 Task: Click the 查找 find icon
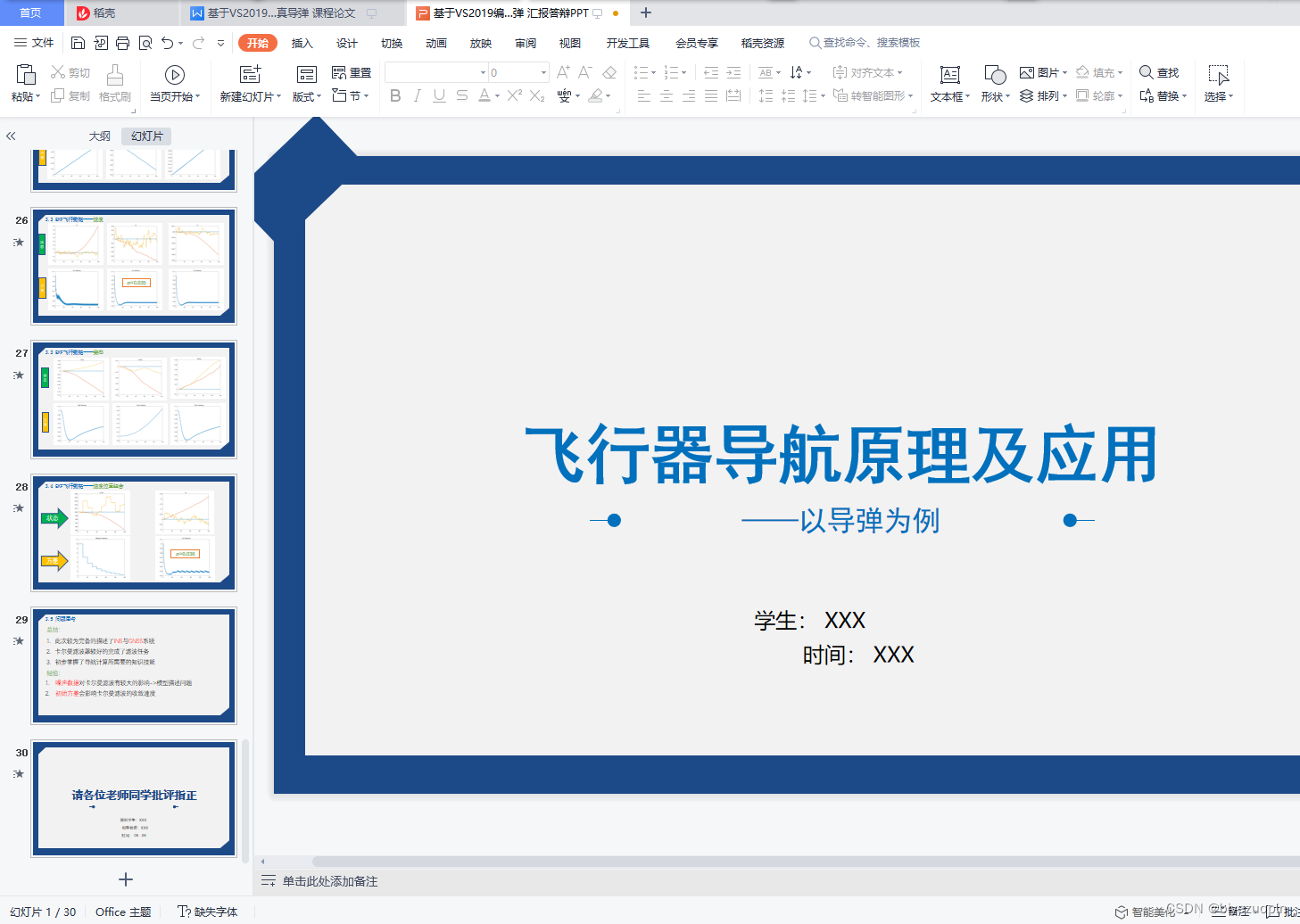(x=1157, y=72)
